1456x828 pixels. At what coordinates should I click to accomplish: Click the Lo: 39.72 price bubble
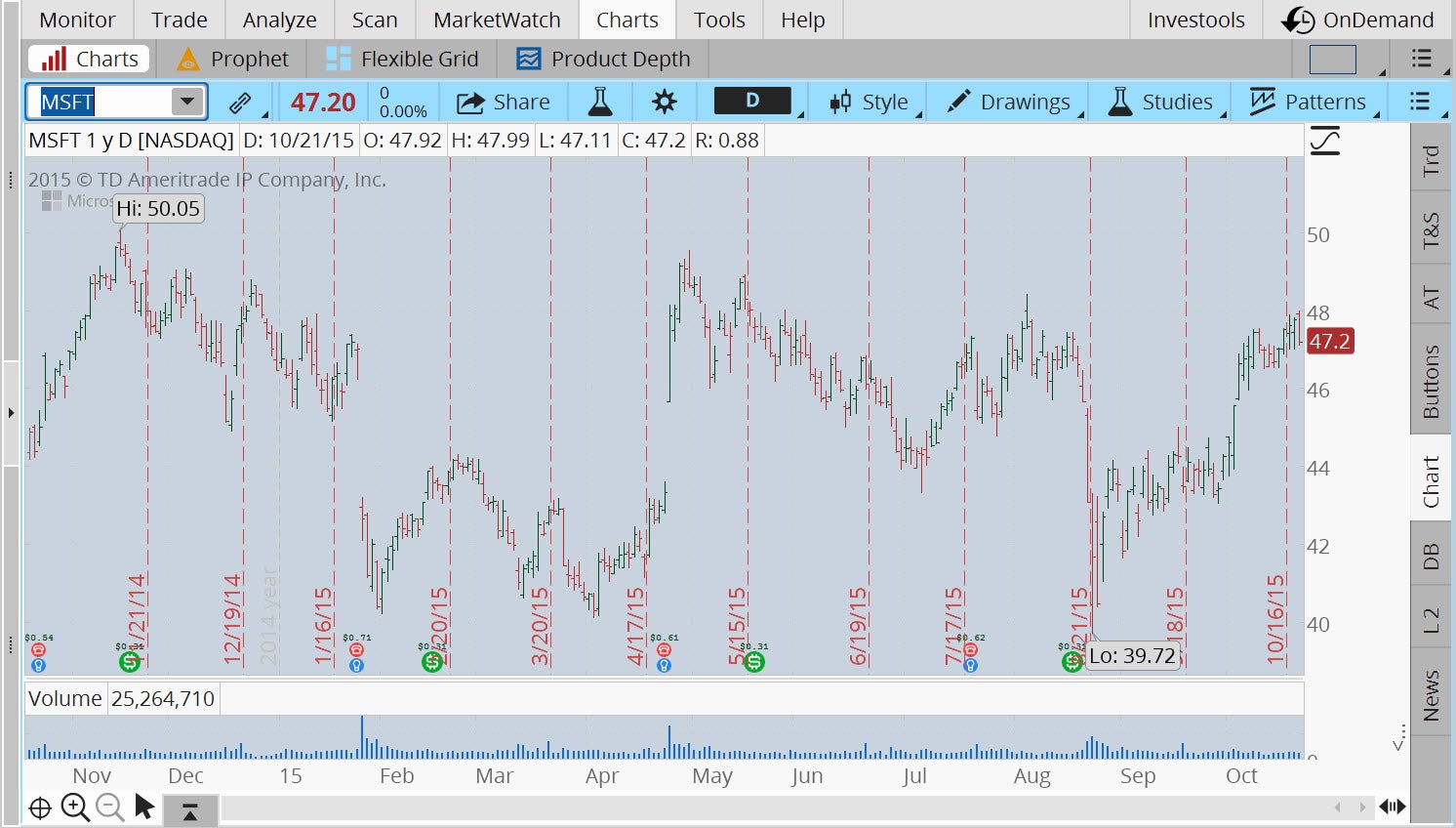pos(1132,655)
